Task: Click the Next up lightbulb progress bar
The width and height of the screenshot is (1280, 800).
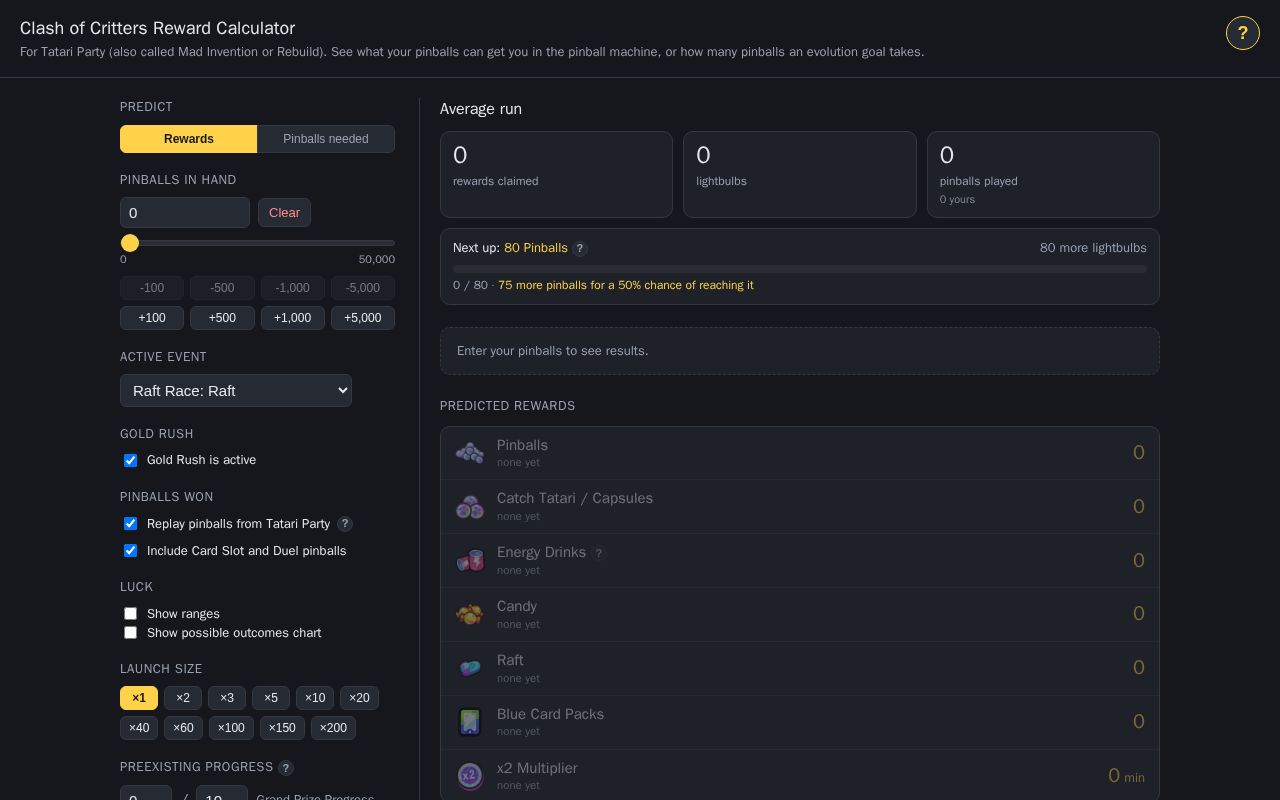Action: tap(800, 269)
